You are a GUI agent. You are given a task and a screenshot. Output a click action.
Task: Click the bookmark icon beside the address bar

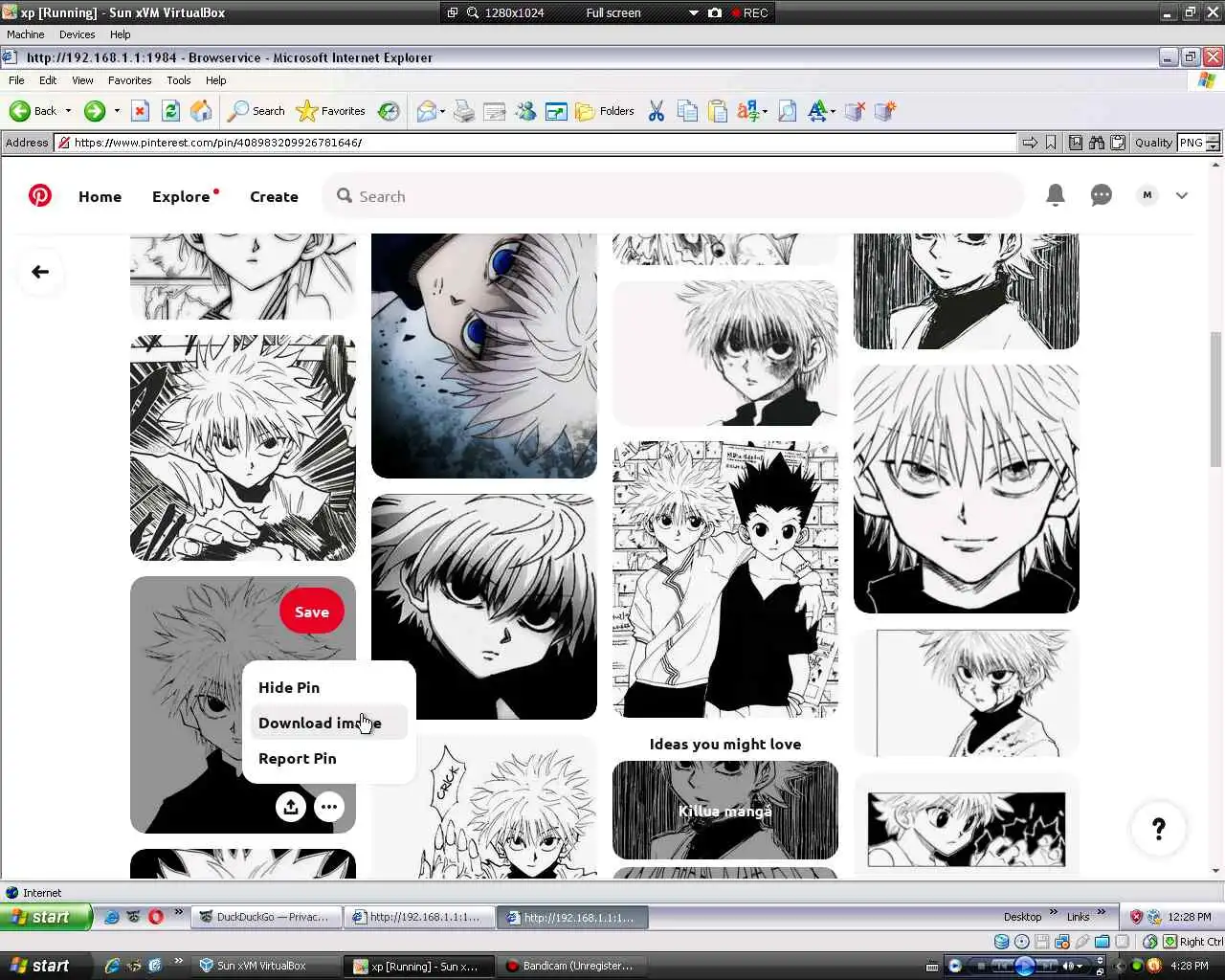click(x=1051, y=143)
